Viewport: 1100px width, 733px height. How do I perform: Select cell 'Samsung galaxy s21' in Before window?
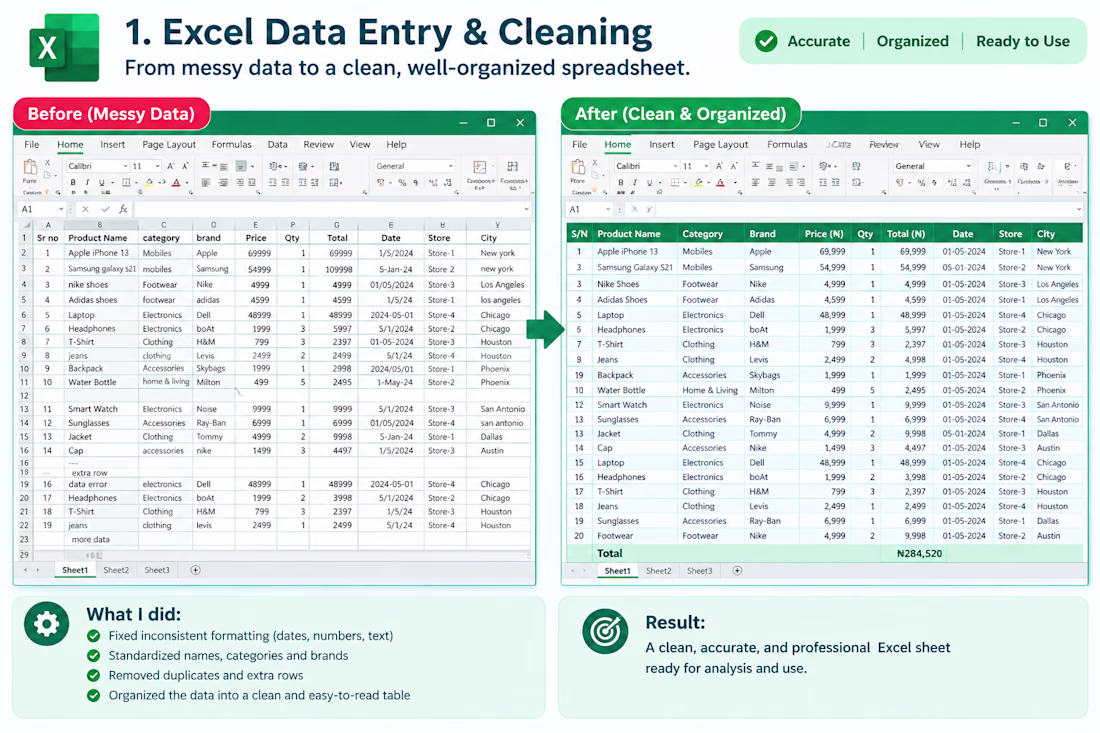pyautogui.click(x=102, y=269)
